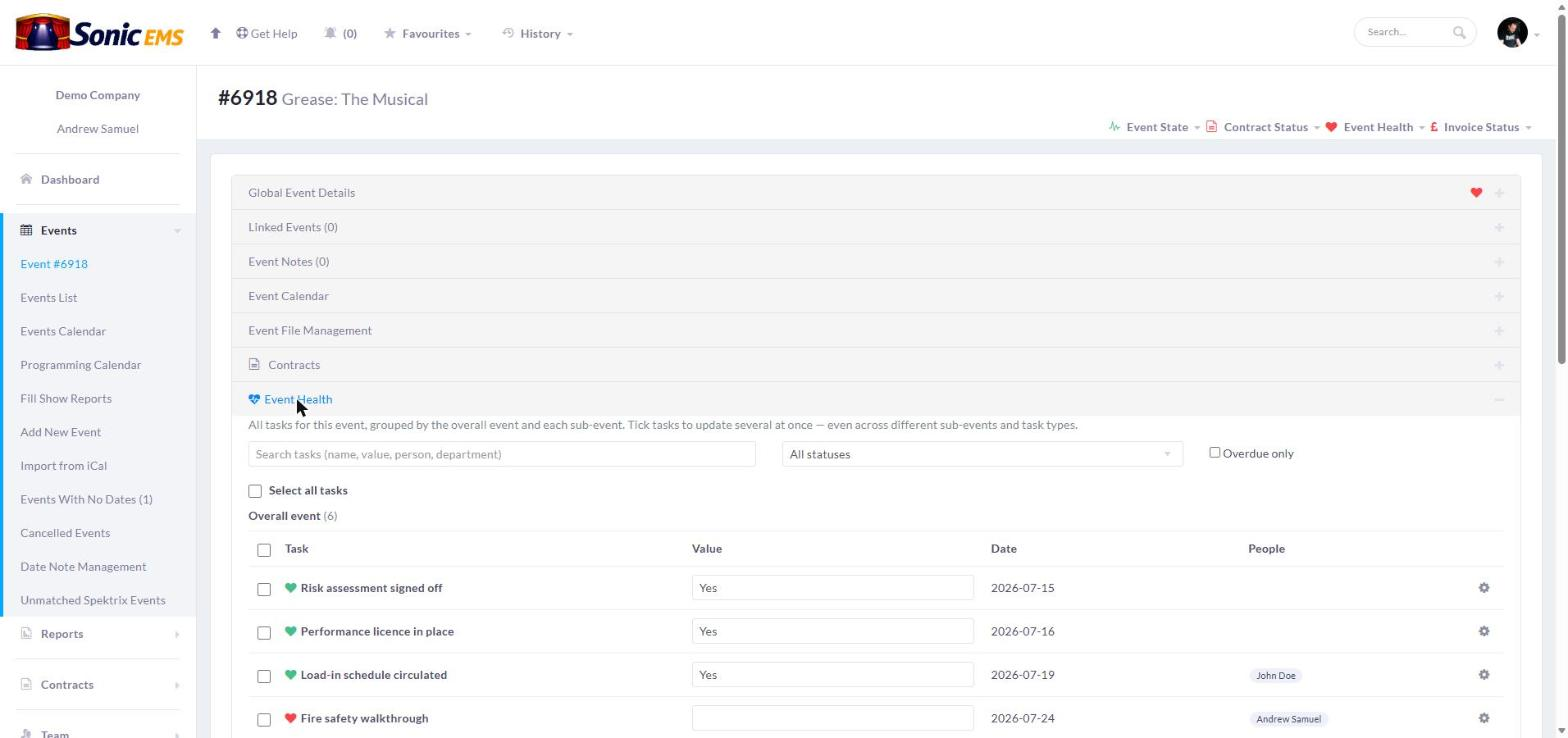Open the Fill Show Reports link
Viewport: 1568px width, 738px height.
(66, 399)
